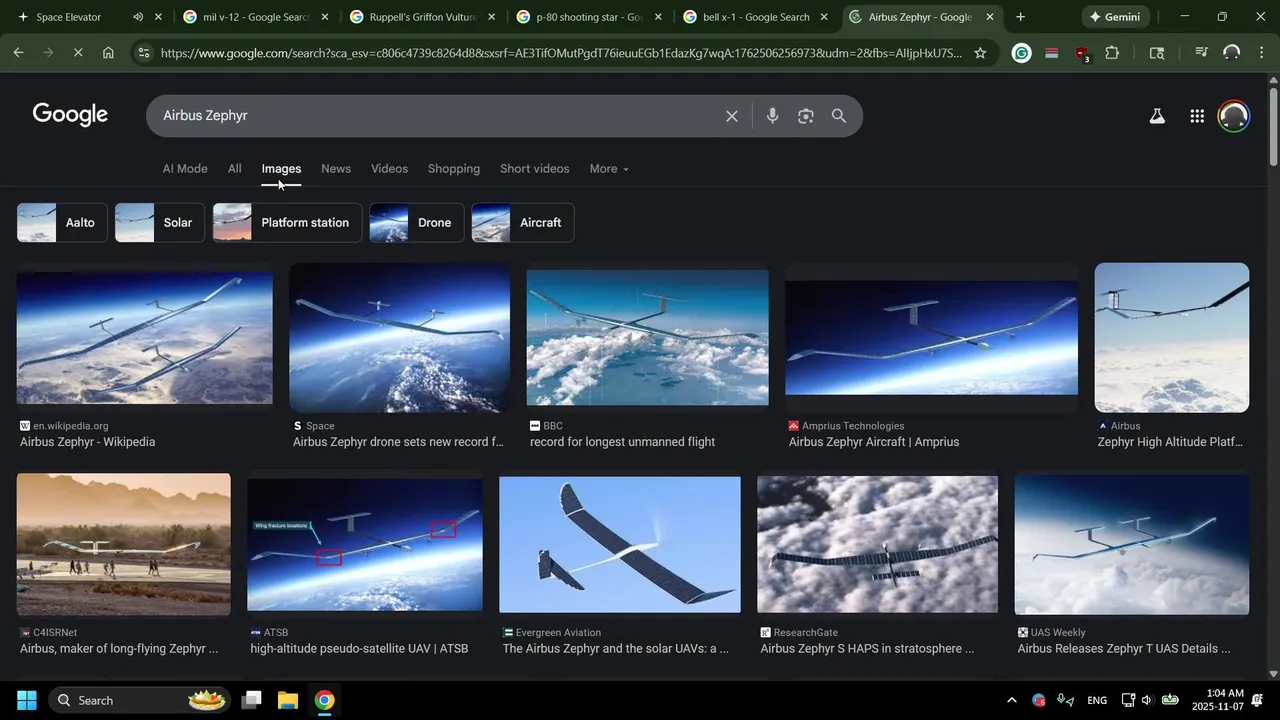Open the Shopping tab
The height and width of the screenshot is (720, 1280).
click(x=454, y=169)
